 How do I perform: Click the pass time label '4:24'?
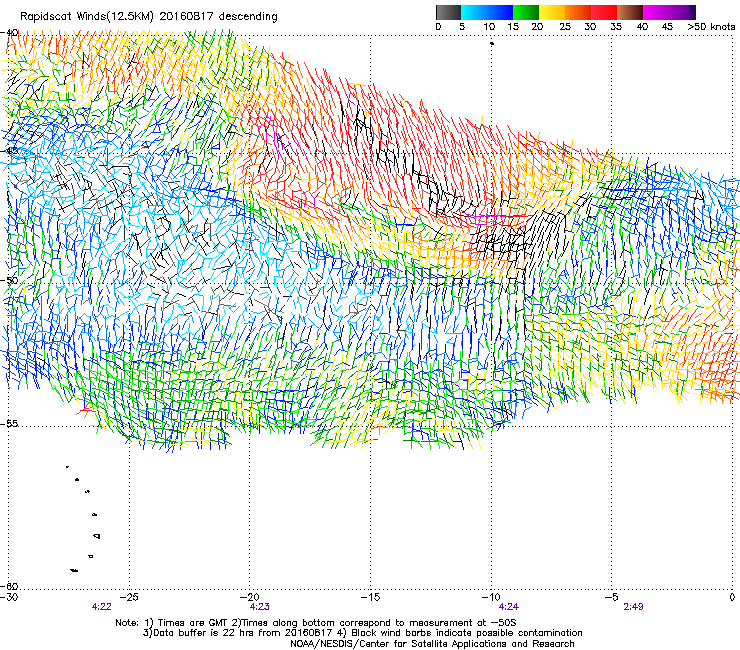click(x=508, y=607)
